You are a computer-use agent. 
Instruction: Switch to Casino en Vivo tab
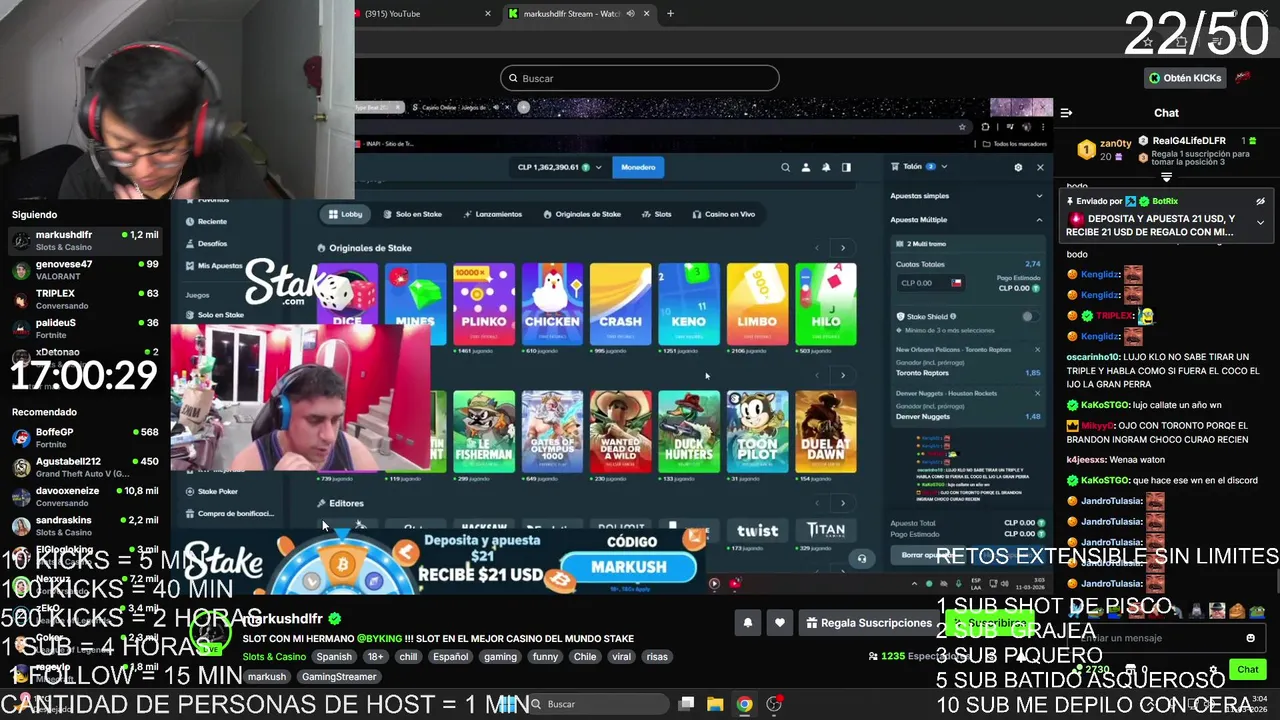click(724, 214)
